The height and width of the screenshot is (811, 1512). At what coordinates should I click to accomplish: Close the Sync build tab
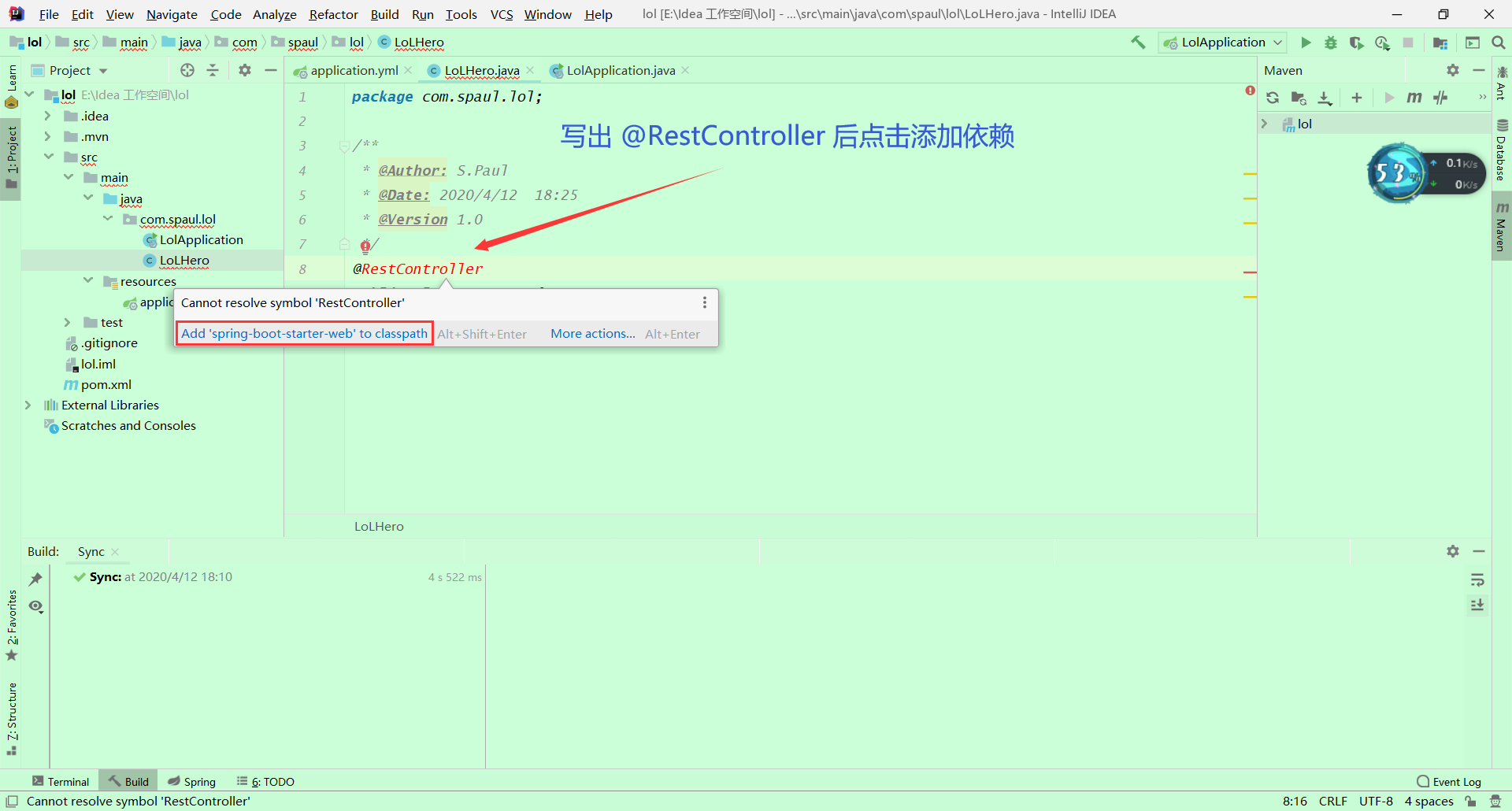115,552
